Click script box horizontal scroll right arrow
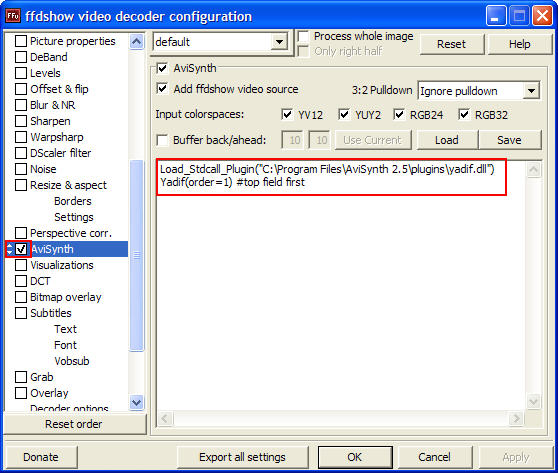558x473 pixels. pos(516,418)
